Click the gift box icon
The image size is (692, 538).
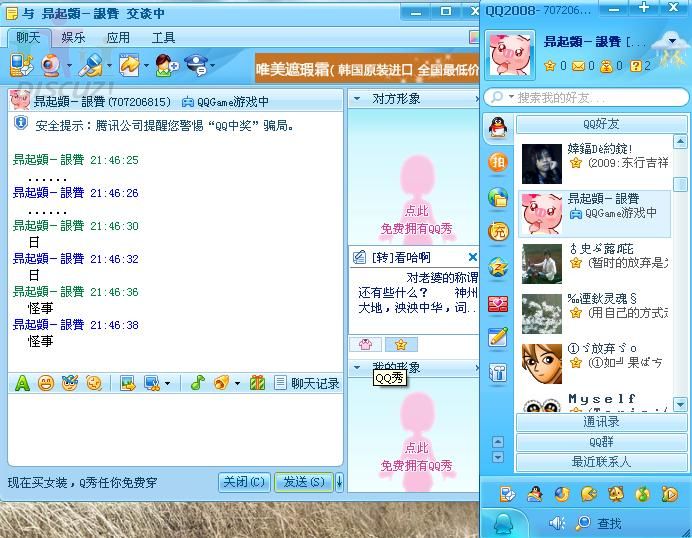tap(257, 383)
